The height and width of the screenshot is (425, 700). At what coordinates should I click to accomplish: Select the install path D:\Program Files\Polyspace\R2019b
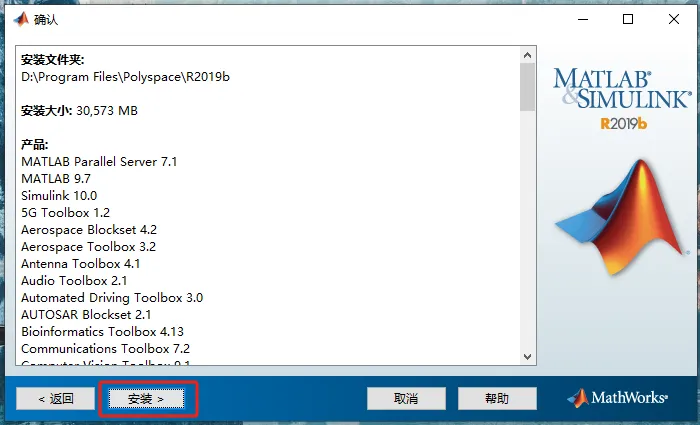click(125, 77)
